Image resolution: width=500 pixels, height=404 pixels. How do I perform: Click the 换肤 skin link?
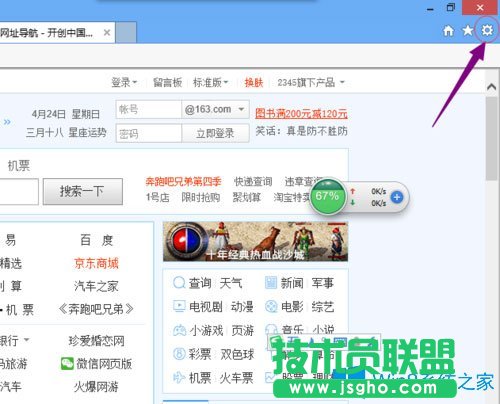click(x=254, y=82)
